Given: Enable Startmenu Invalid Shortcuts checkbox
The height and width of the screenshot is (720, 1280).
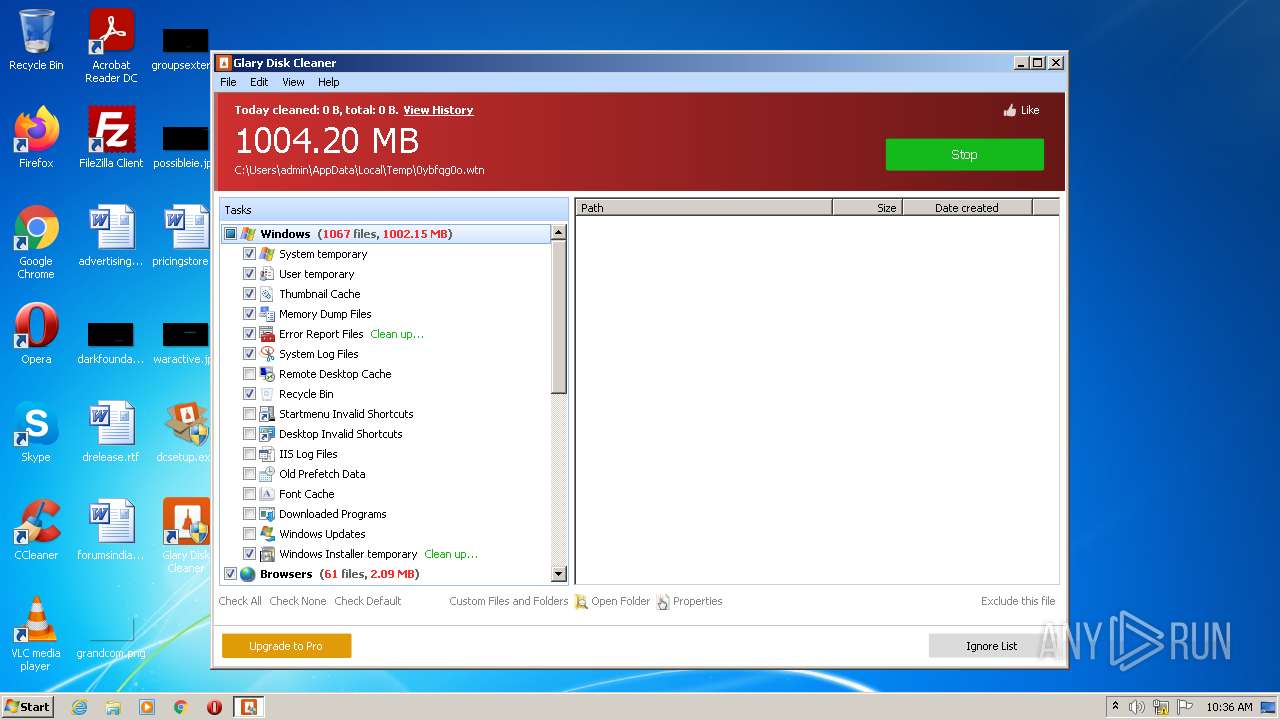Looking at the screenshot, I should coord(249,414).
